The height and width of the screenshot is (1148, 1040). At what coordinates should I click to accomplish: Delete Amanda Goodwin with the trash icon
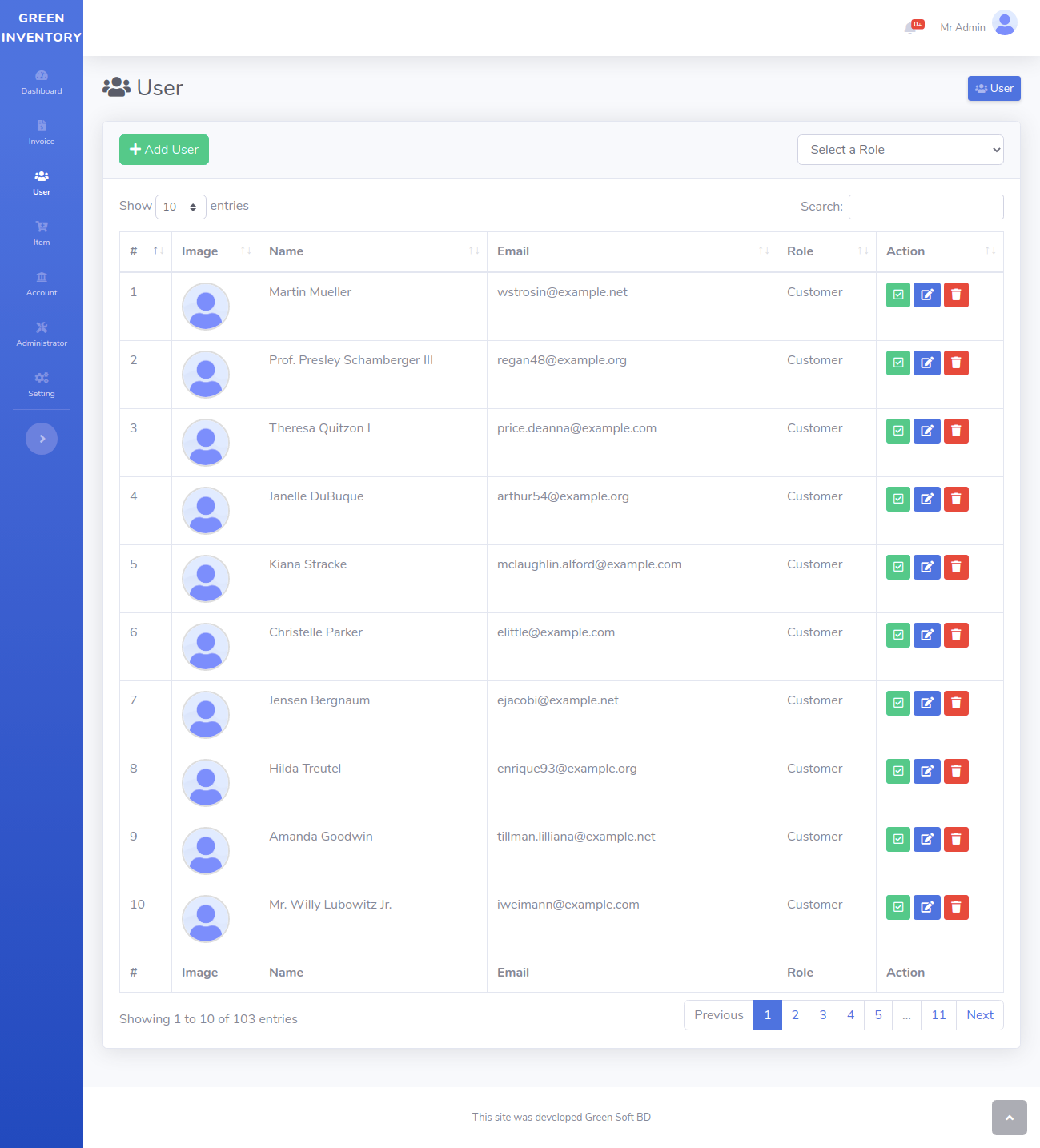[956, 840]
